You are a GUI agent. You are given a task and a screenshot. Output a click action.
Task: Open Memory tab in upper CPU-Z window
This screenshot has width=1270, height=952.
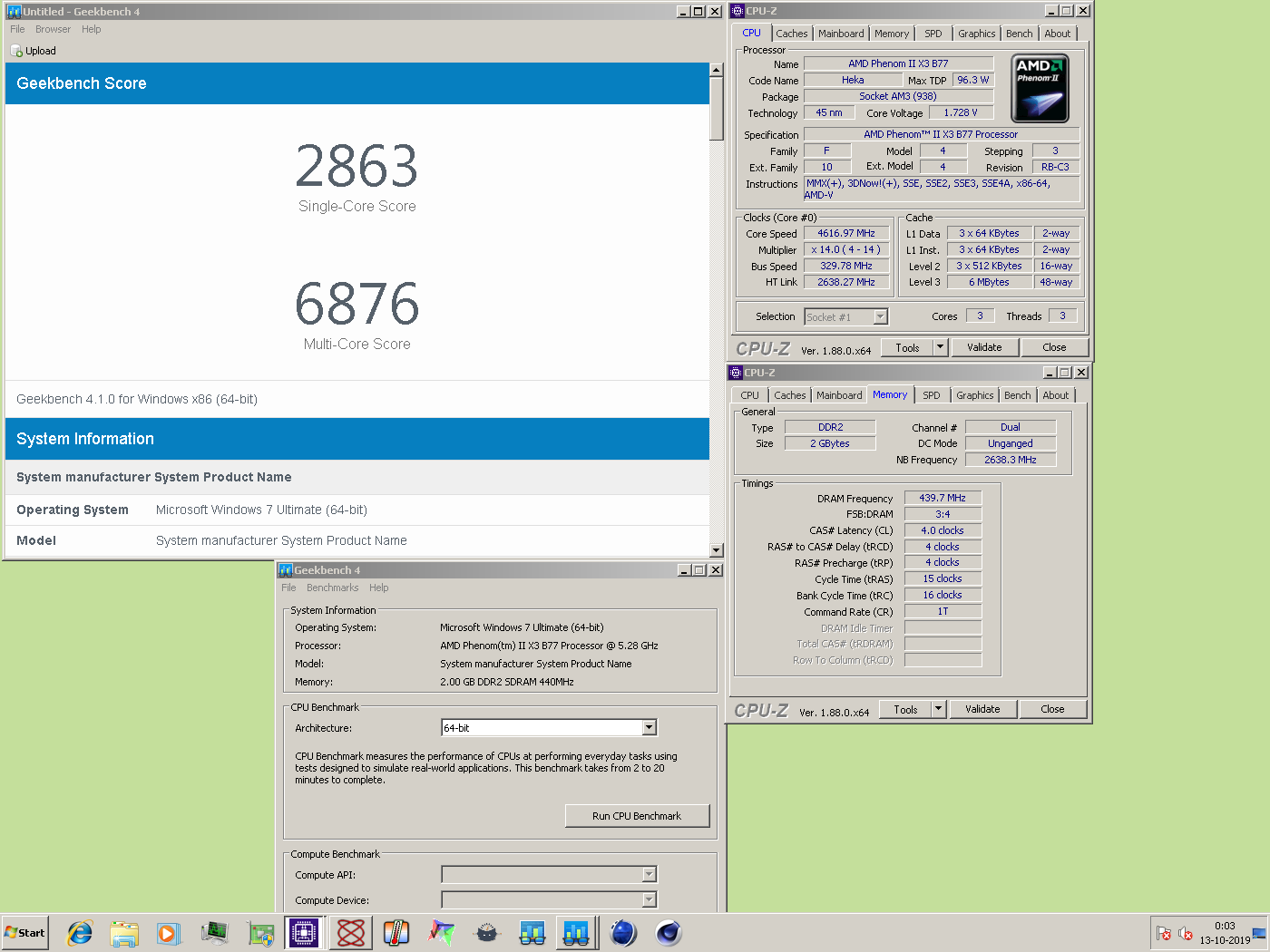point(892,34)
